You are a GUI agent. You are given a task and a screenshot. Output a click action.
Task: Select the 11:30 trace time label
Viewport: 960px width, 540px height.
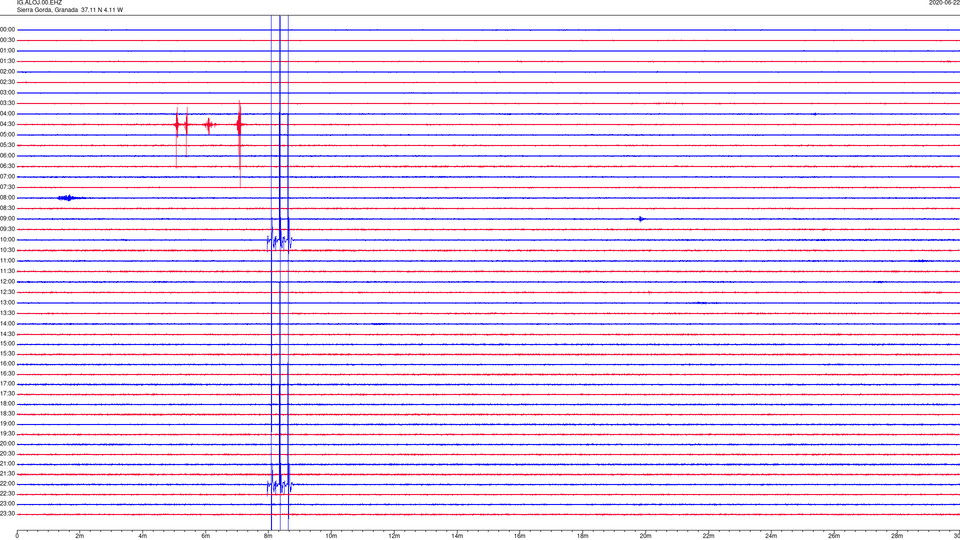coord(8,271)
